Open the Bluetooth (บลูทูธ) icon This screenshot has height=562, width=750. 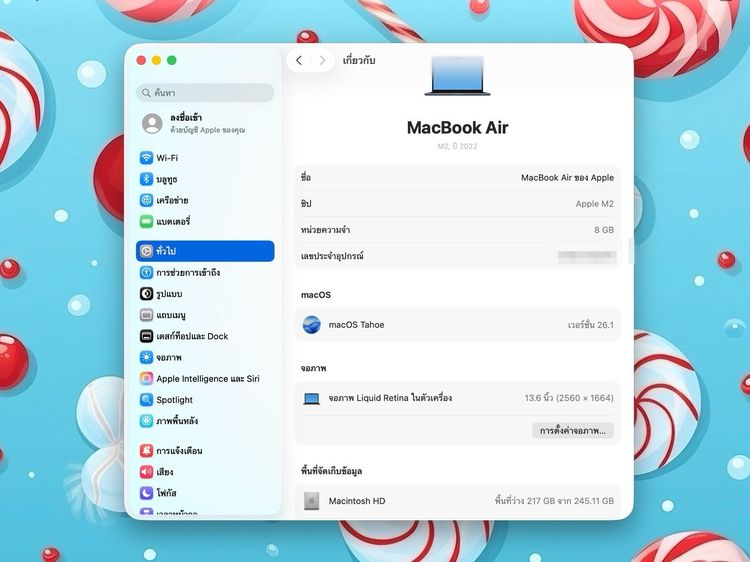coord(146,179)
